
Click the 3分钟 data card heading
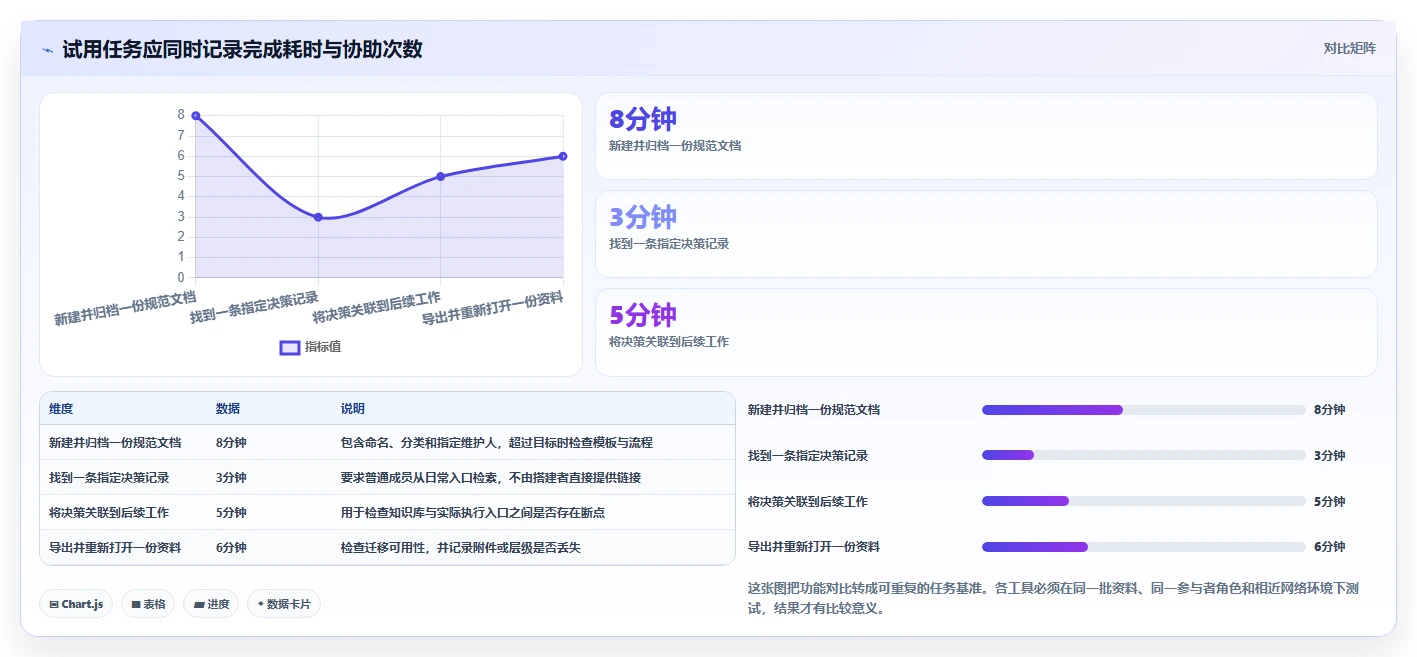coord(643,217)
